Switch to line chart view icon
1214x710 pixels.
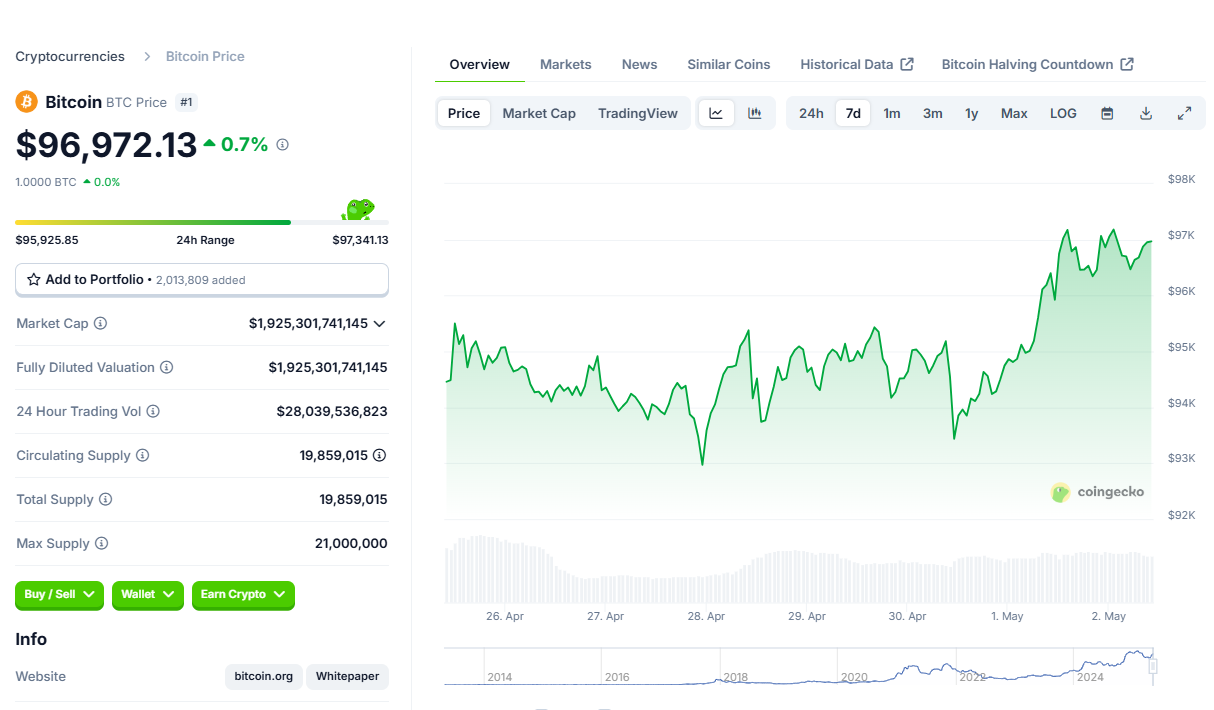(716, 113)
